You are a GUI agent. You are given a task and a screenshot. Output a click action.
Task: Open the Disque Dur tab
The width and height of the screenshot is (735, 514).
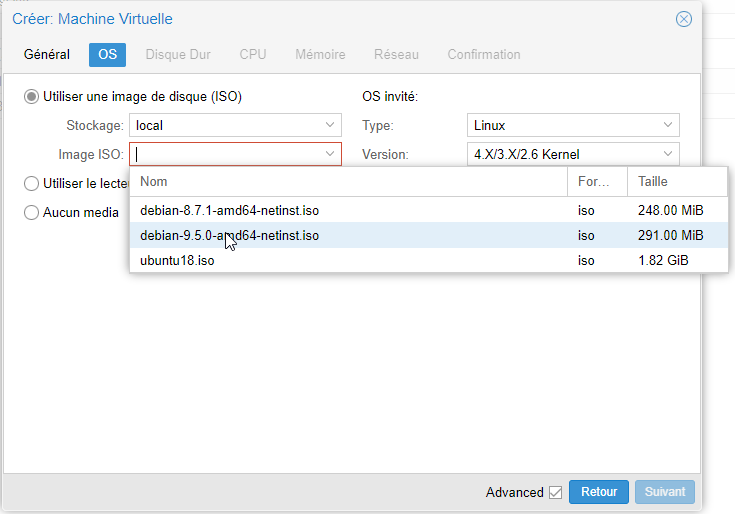coord(178,55)
